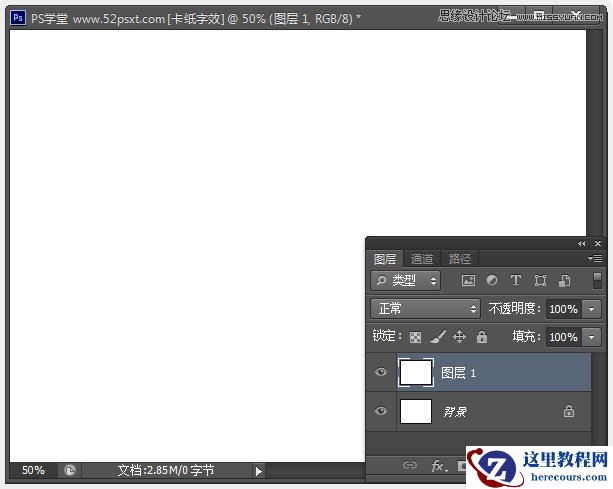Click the 不透明度 label
This screenshot has height=489, width=613.
point(514,309)
